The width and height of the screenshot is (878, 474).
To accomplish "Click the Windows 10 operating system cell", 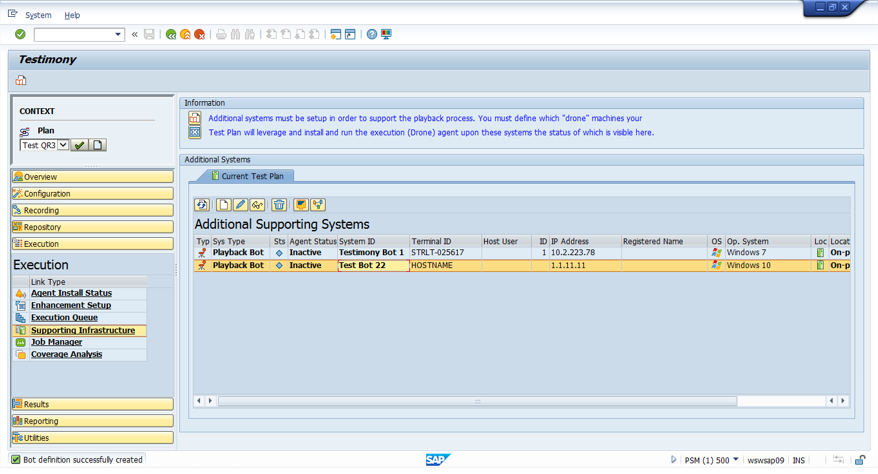I will [x=768, y=265].
